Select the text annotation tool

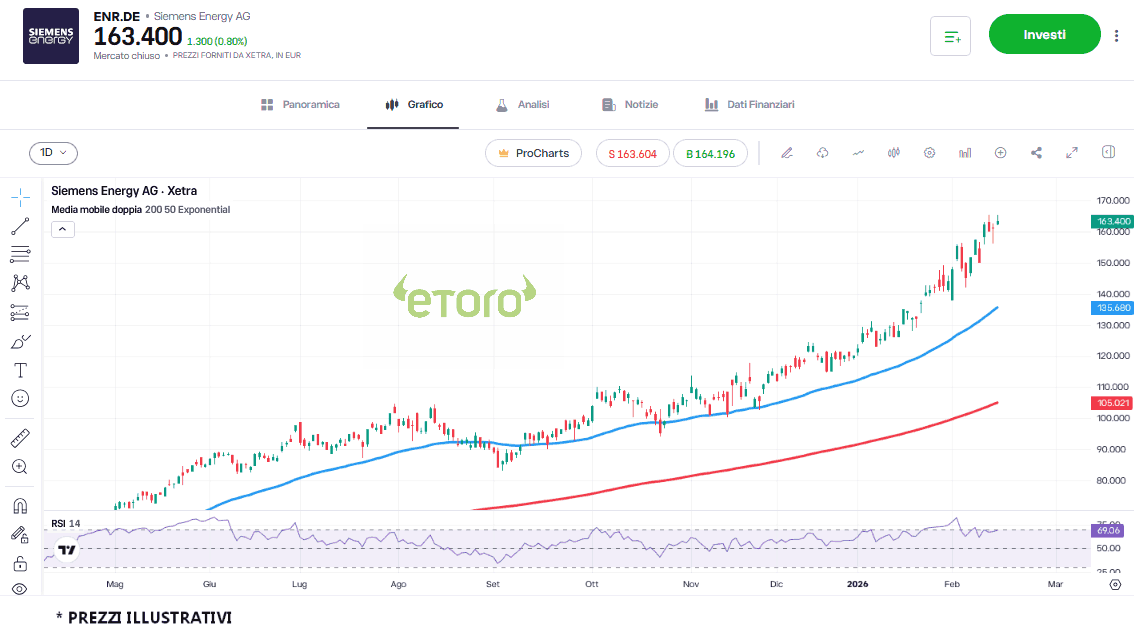(20, 370)
